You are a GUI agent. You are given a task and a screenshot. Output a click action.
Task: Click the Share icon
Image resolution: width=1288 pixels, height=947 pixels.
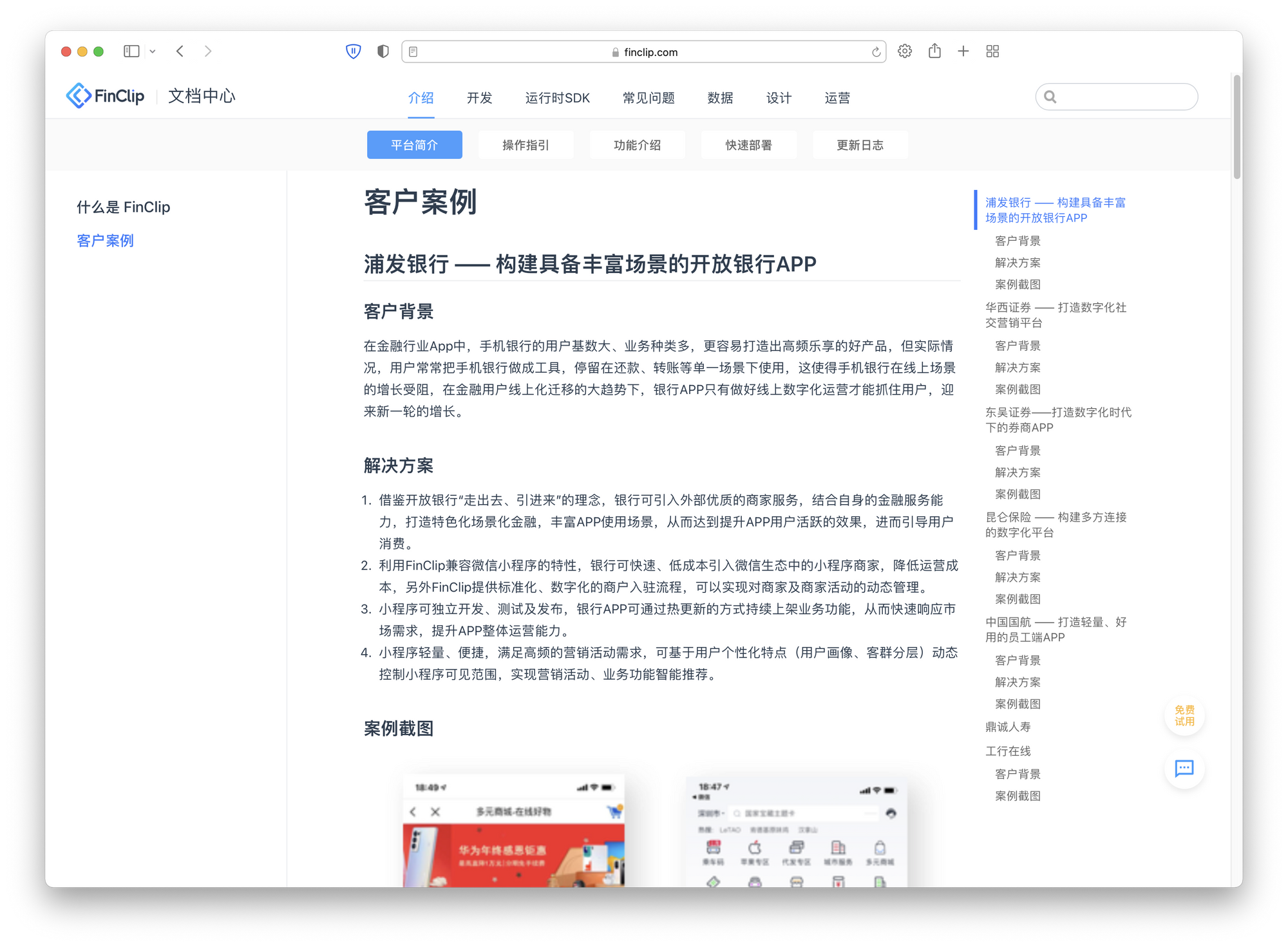click(934, 51)
